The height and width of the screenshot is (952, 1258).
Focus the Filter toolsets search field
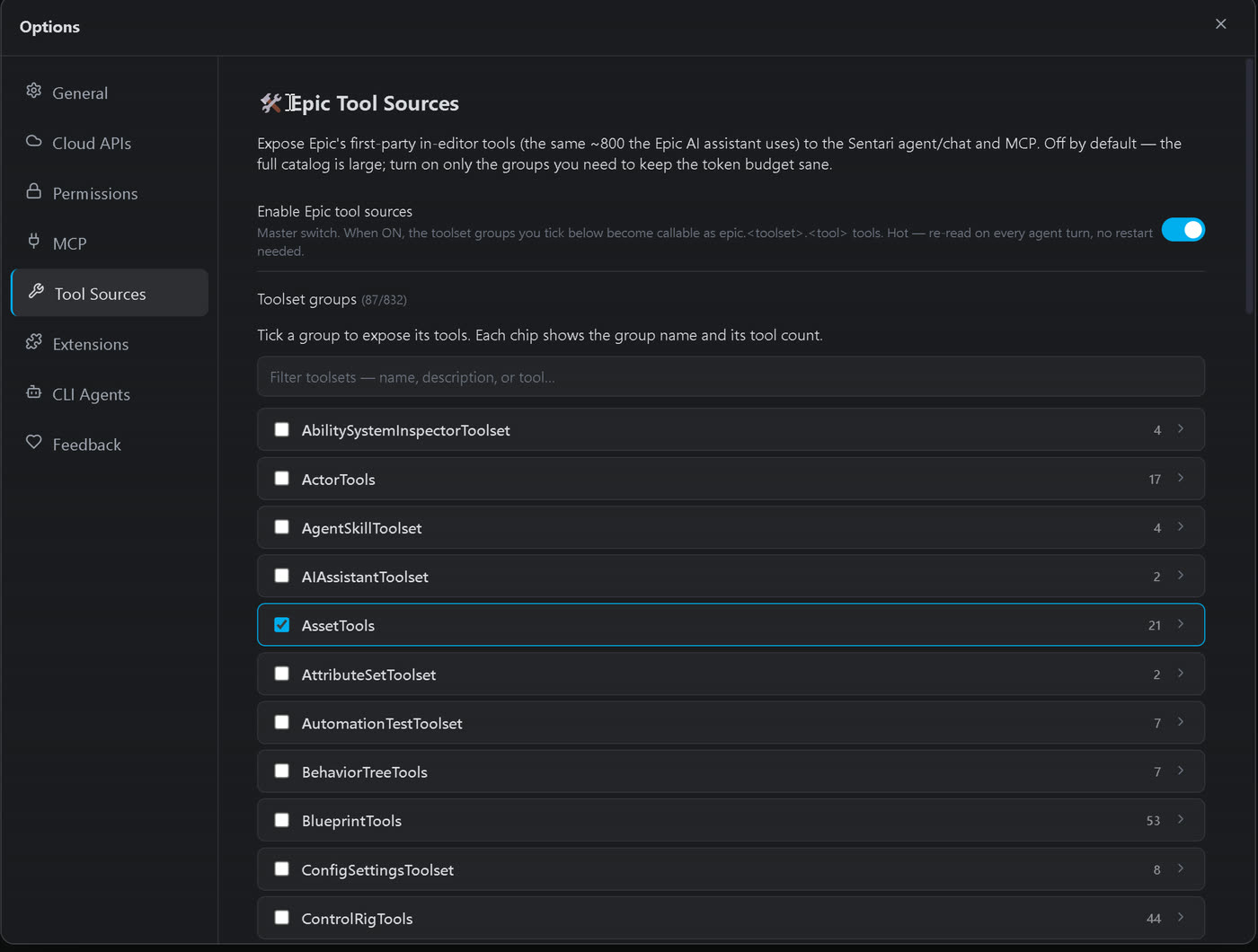click(x=731, y=377)
